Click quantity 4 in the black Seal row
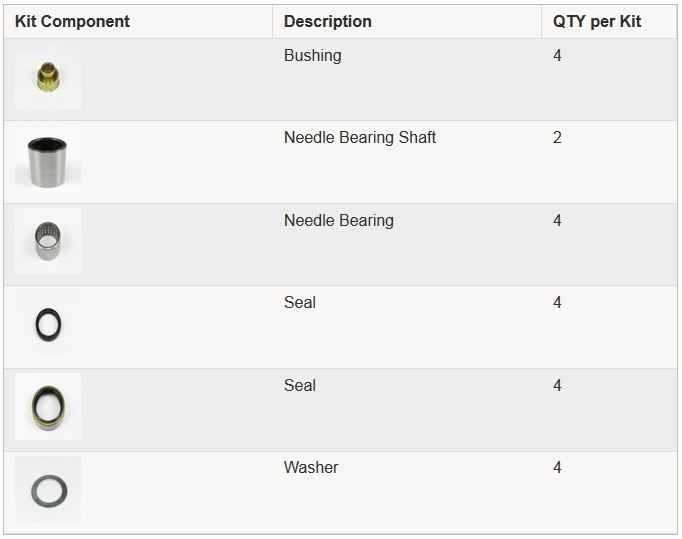The height and width of the screenshot is (539, 682). pyautogui.click(x=557, y=302)
